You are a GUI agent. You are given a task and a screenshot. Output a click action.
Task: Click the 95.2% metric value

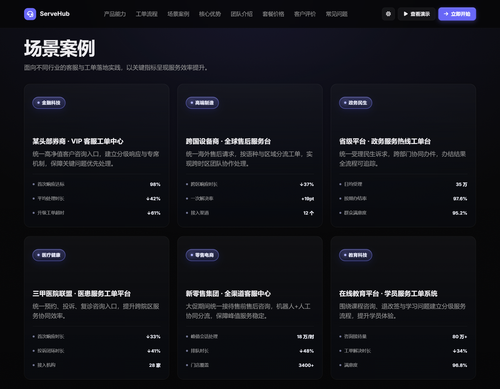[x=460, y=213]
